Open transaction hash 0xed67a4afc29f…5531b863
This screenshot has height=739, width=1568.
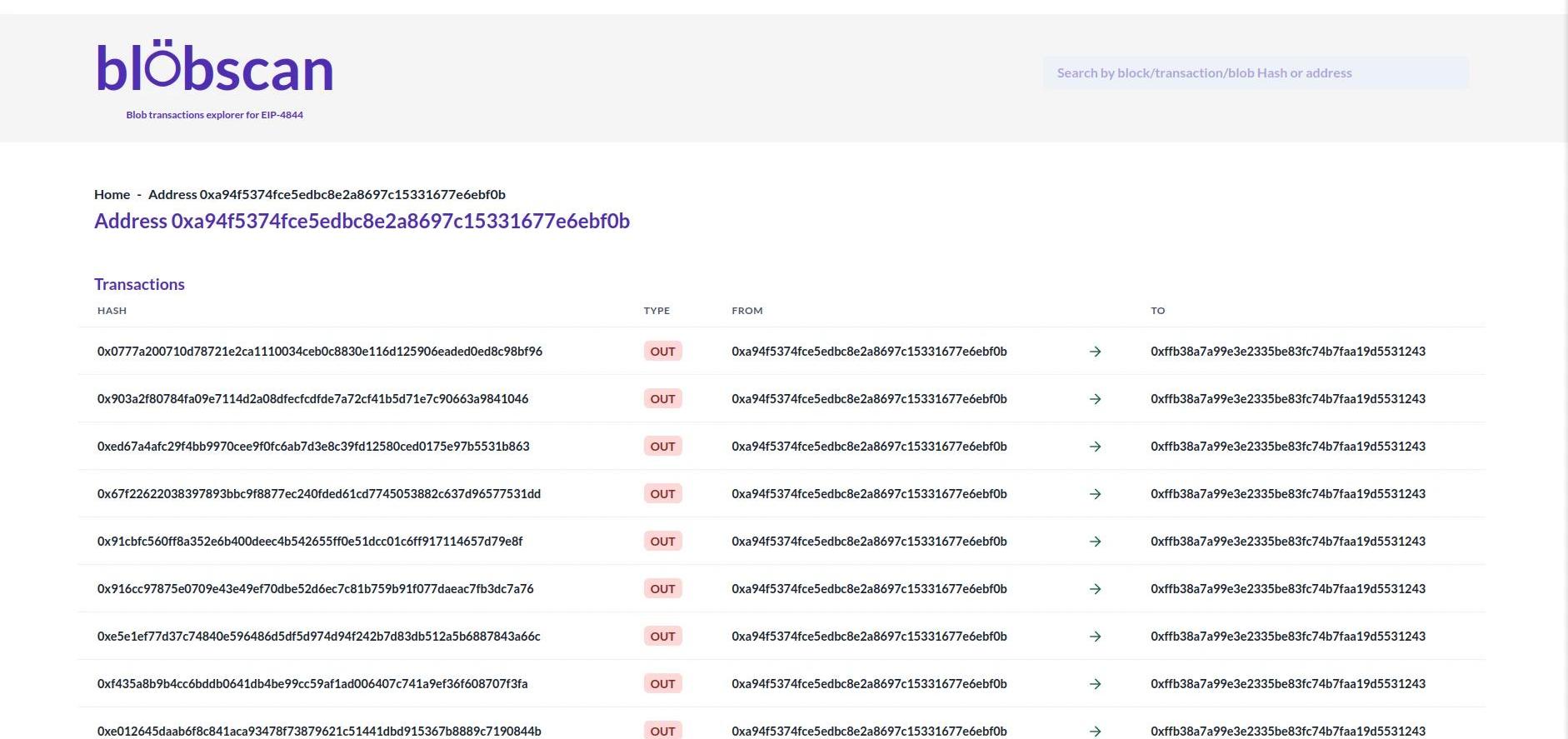tap(313, 447)
